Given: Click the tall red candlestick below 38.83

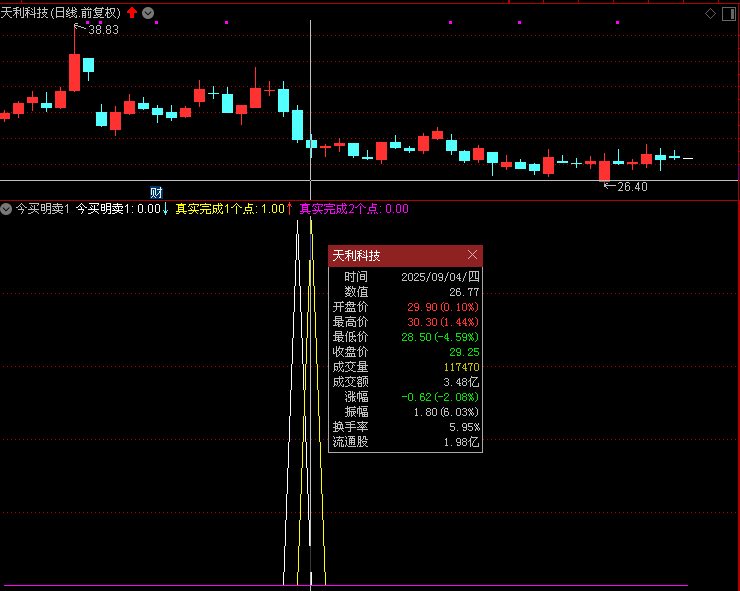Looking at the screenshot, I should click(75, 72).
